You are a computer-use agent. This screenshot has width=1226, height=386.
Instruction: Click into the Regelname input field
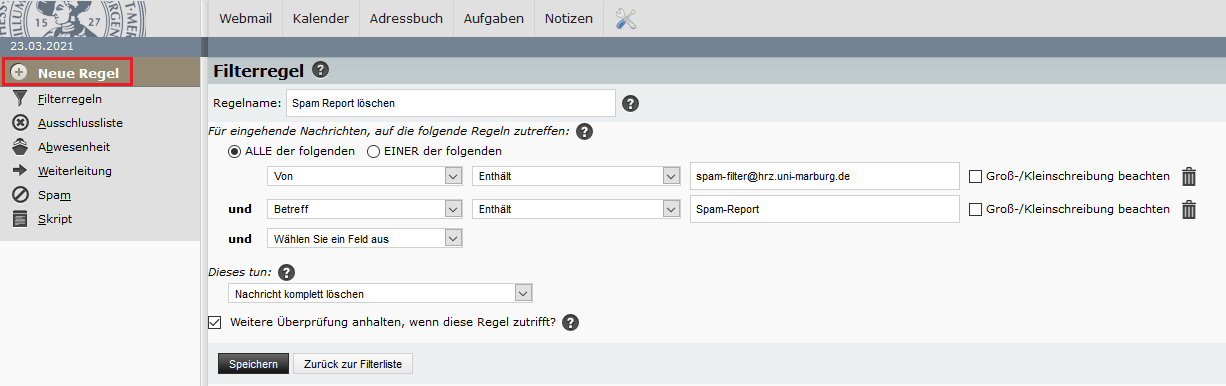pyautogui.click(x=451, y=103)
